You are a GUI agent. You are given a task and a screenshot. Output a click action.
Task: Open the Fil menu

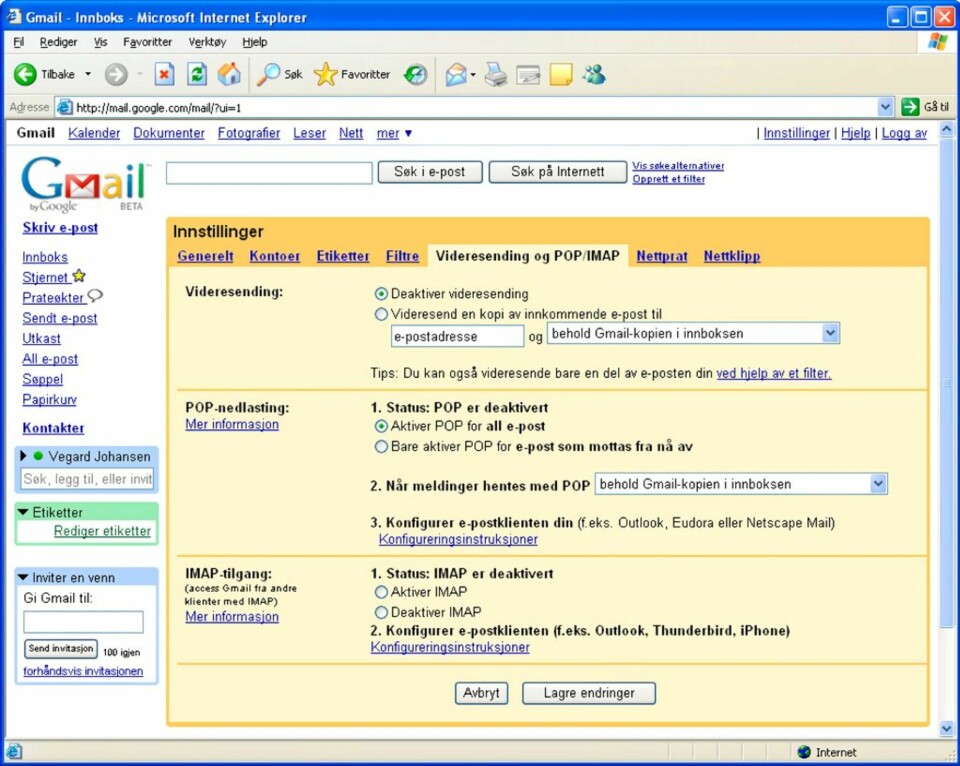[19, 42]
